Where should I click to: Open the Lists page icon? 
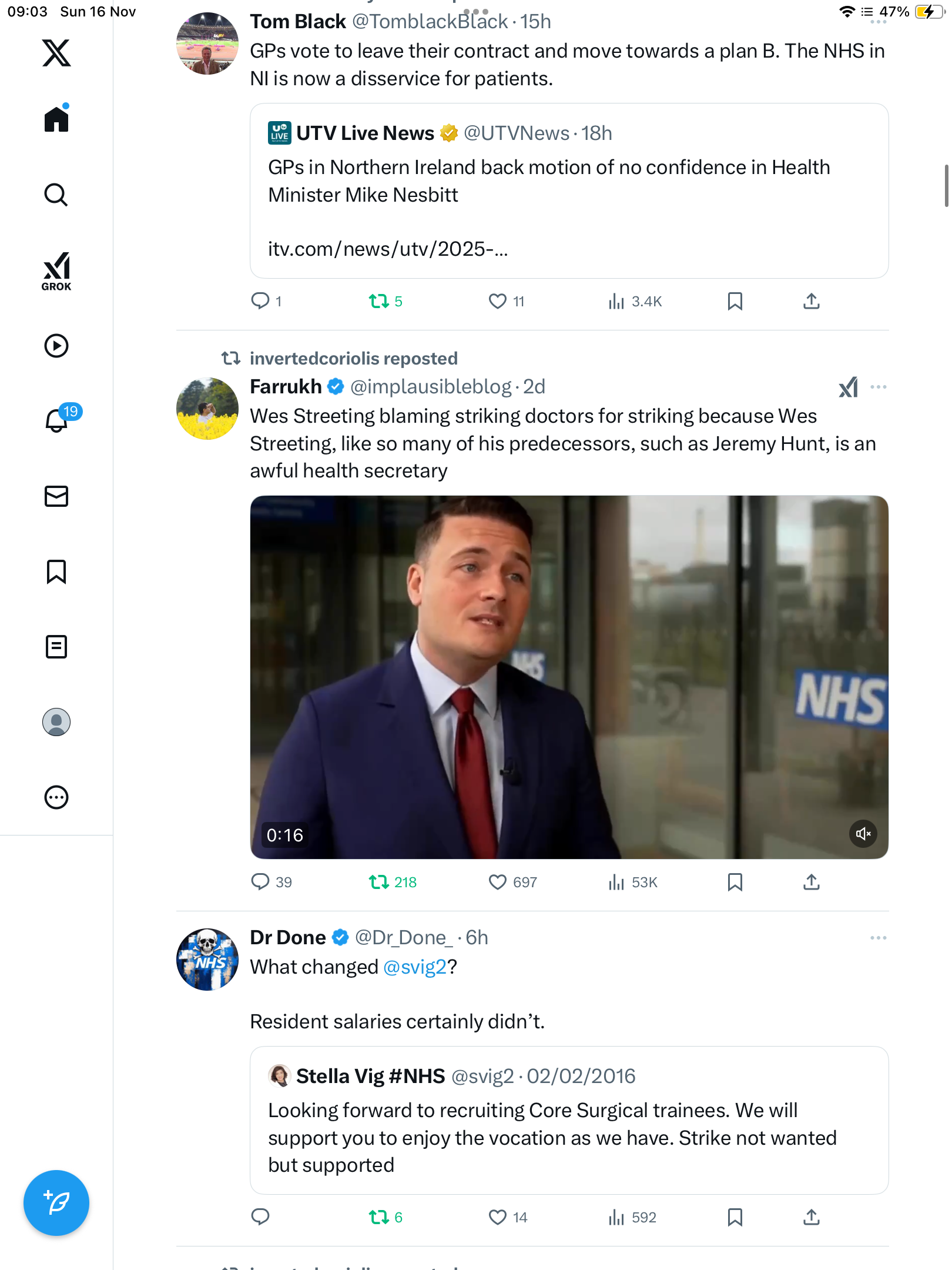pos(56,647)
